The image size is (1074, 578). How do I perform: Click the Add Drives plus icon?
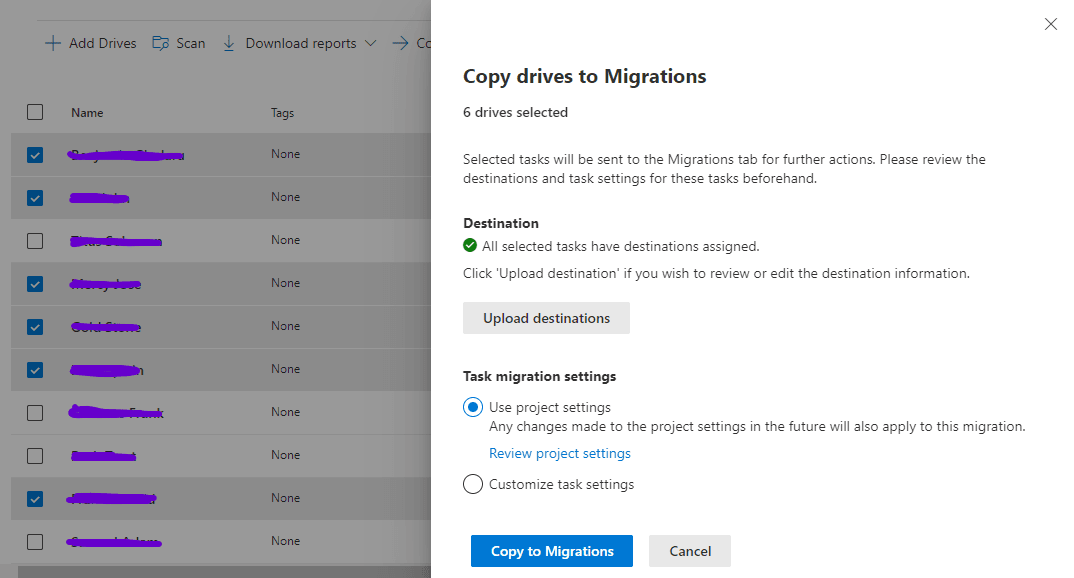(x=53, y=43)
